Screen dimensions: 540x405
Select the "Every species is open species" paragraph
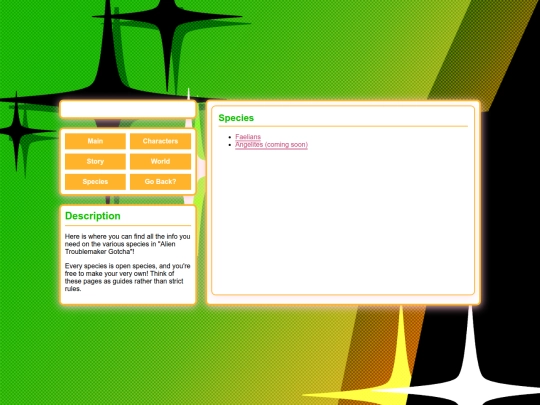[128, 277]
